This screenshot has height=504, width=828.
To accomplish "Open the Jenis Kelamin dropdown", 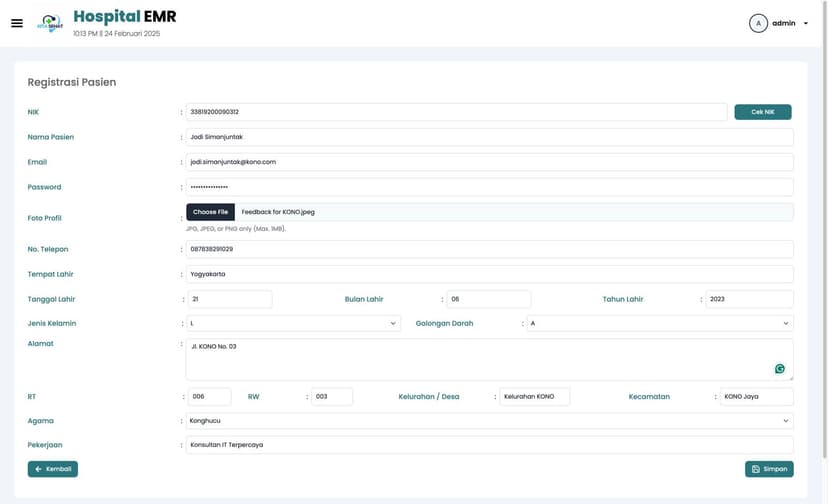I will click(293, 323).
